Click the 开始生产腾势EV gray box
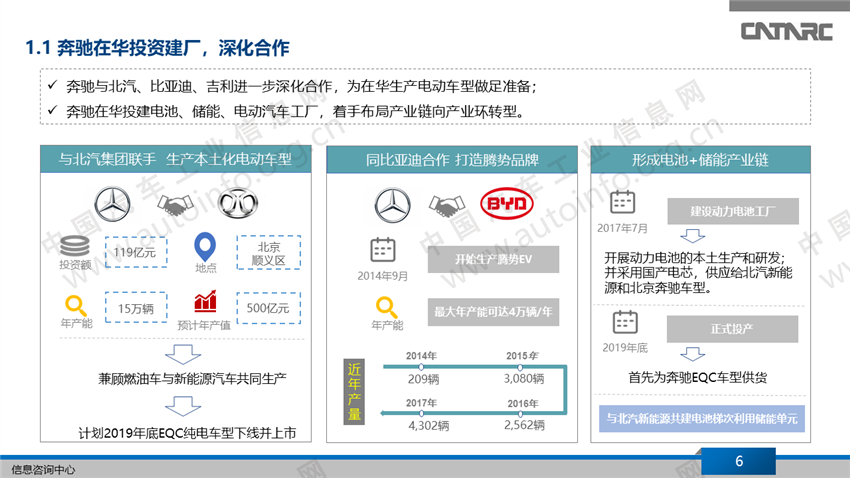 tap(493, 259)
